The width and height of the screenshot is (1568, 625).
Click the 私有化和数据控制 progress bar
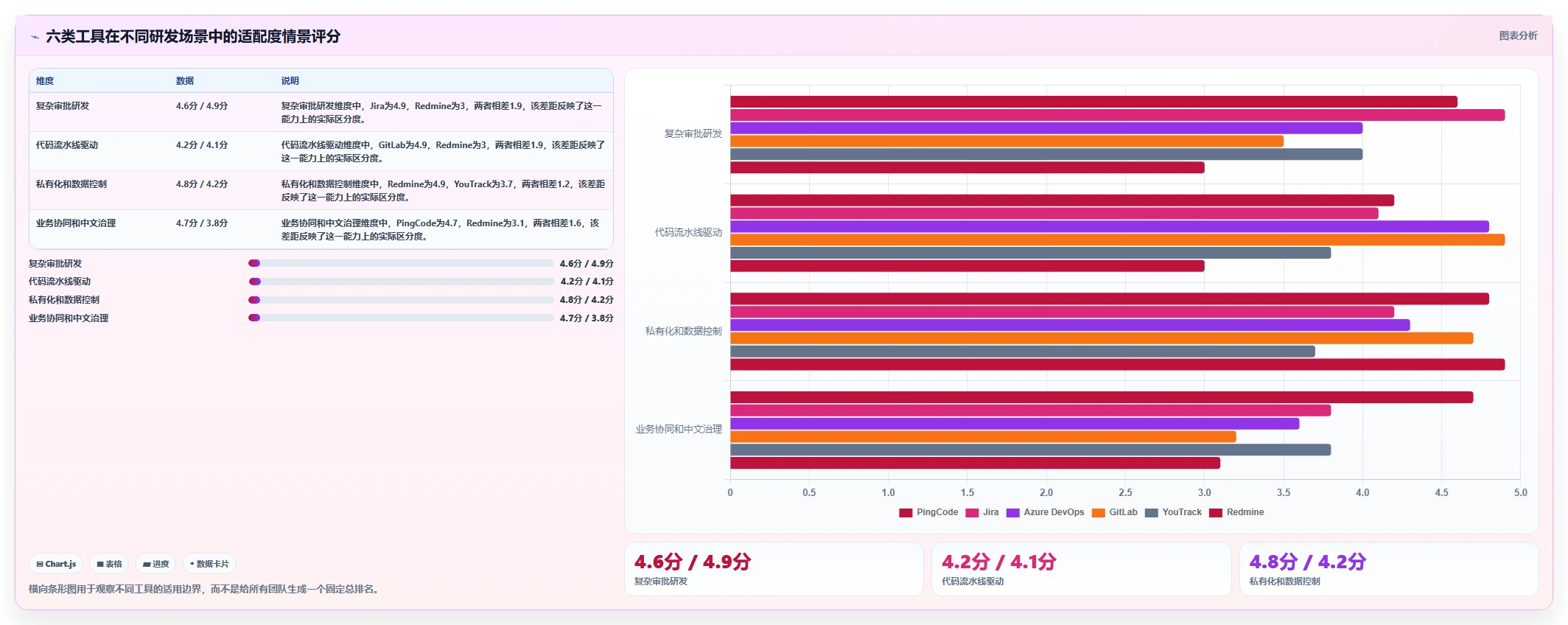[x=401, y=300]
